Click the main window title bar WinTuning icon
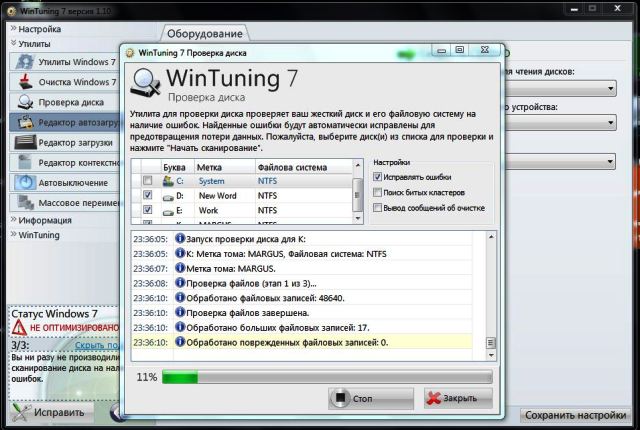Viewport: 640px width, 430px height. coord(12,11)
